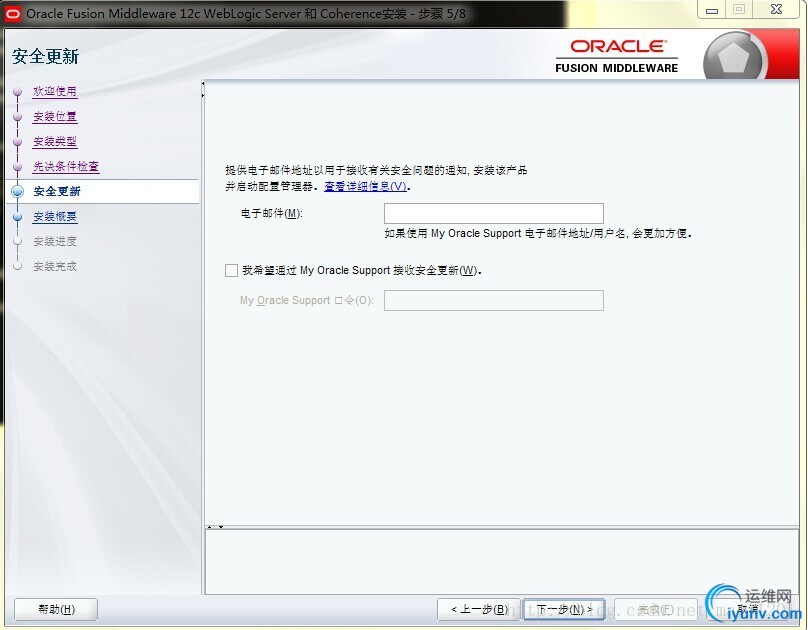This screenshot has height=630, width=808.
Task: Maximize the installer window
Action: [739, 10]
